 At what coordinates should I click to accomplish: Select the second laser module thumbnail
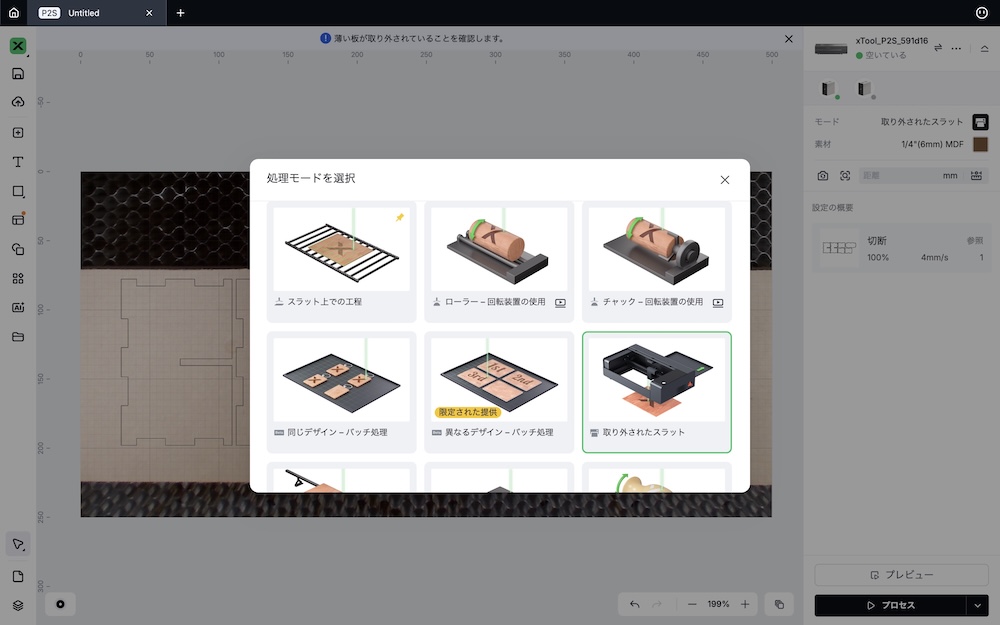(x=863, y=88)
